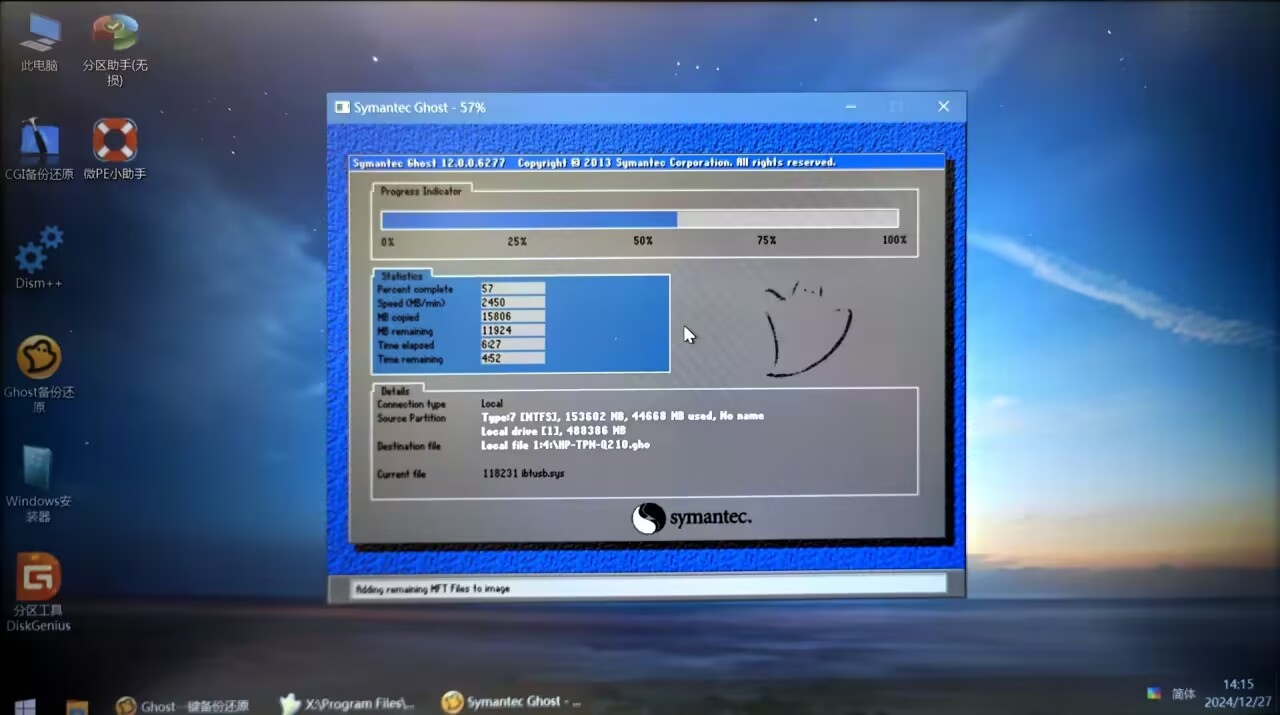Close the Symantec Ghost window
Viewport: 1280px width, 715px height.
tap(943, 106)
